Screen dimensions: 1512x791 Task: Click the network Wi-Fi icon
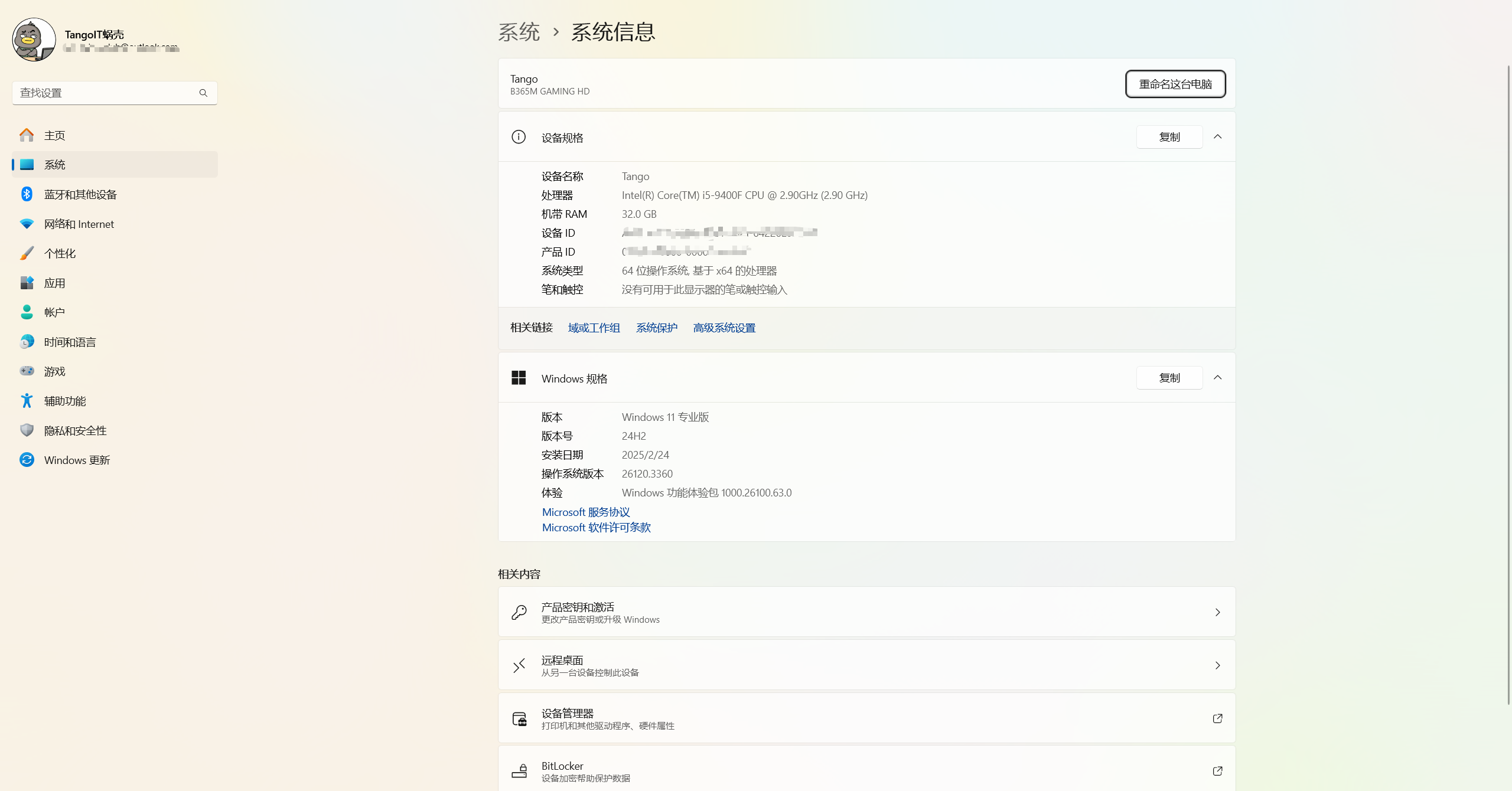click(27, 224)
